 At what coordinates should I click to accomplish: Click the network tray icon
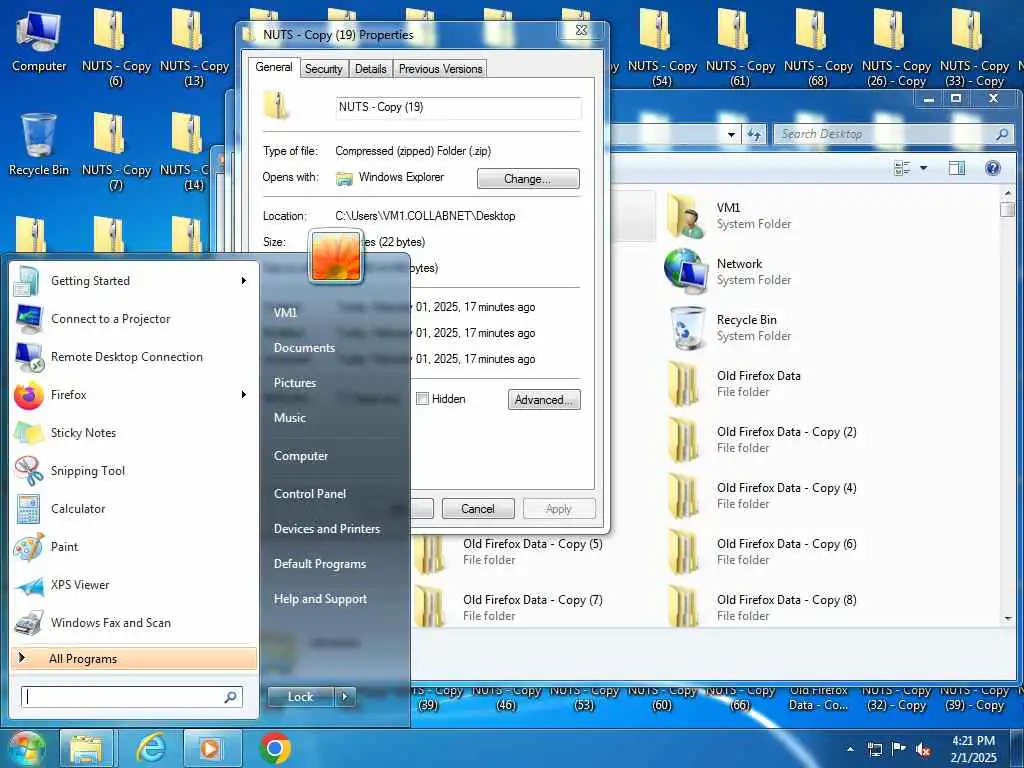point(875,749)
